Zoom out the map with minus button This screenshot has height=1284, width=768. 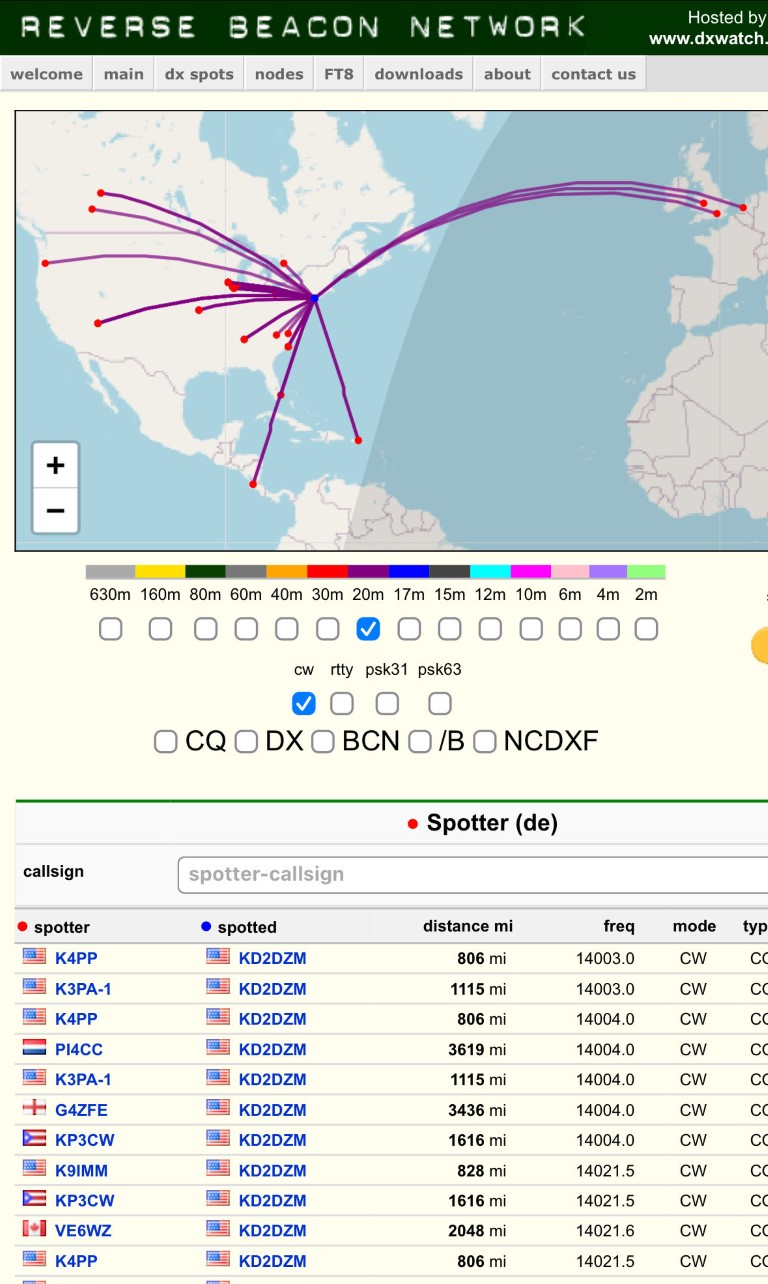click(55, 511)
